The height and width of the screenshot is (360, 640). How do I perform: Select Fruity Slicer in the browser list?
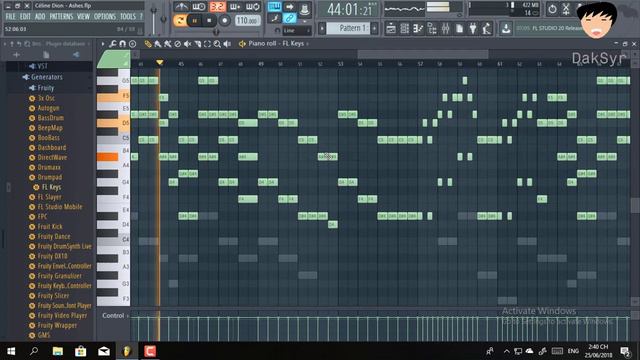53,296
